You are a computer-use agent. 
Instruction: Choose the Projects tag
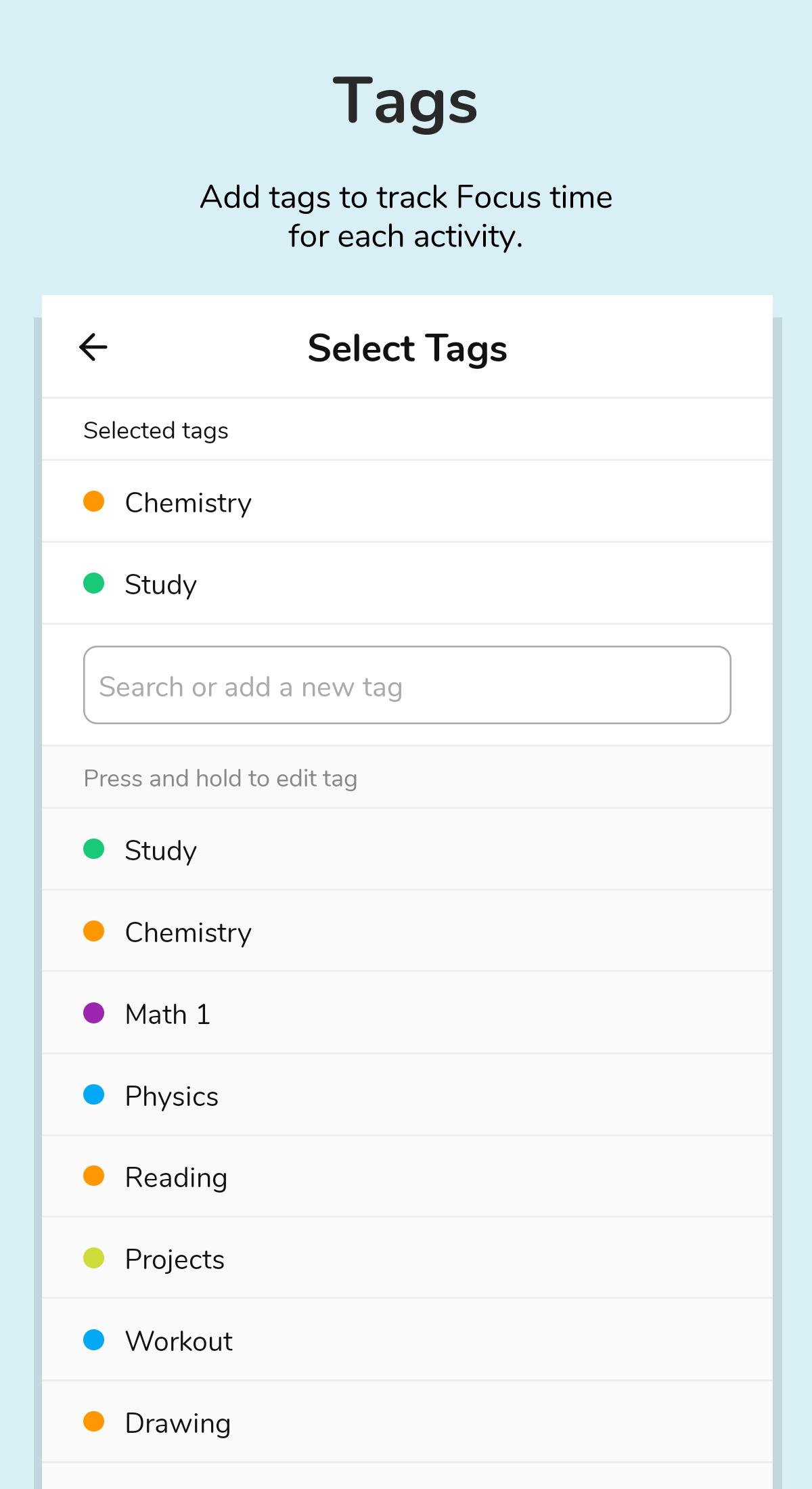(175, 1260)
